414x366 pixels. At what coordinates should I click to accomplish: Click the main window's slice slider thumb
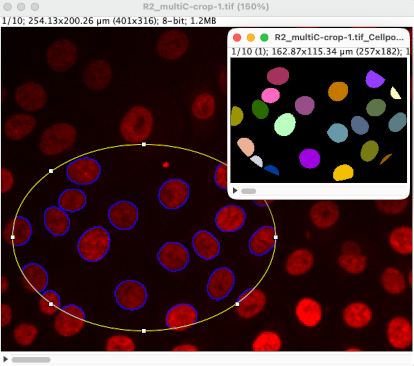(x=31, y=360)
